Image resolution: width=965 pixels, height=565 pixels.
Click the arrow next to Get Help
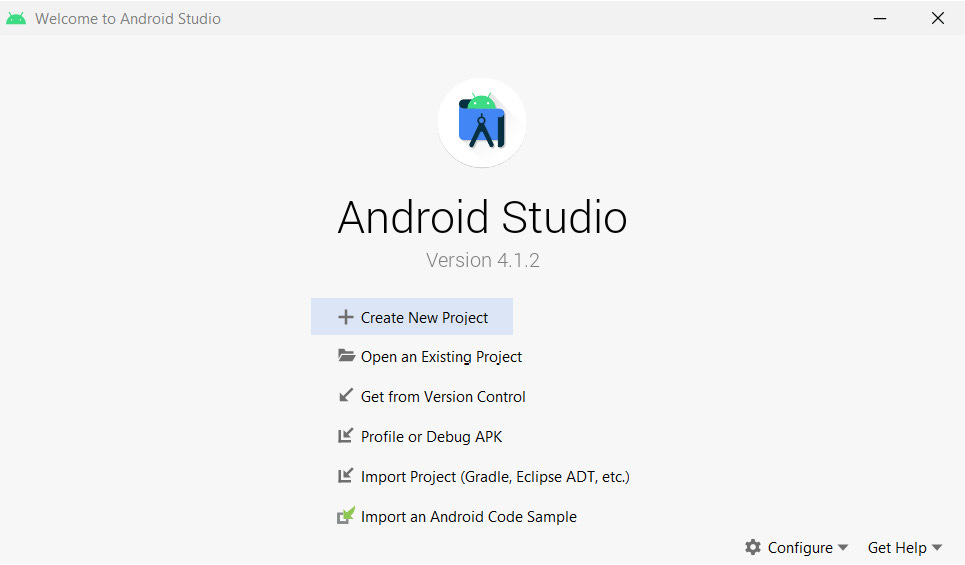pyautogui.click(x=937, y=547)
